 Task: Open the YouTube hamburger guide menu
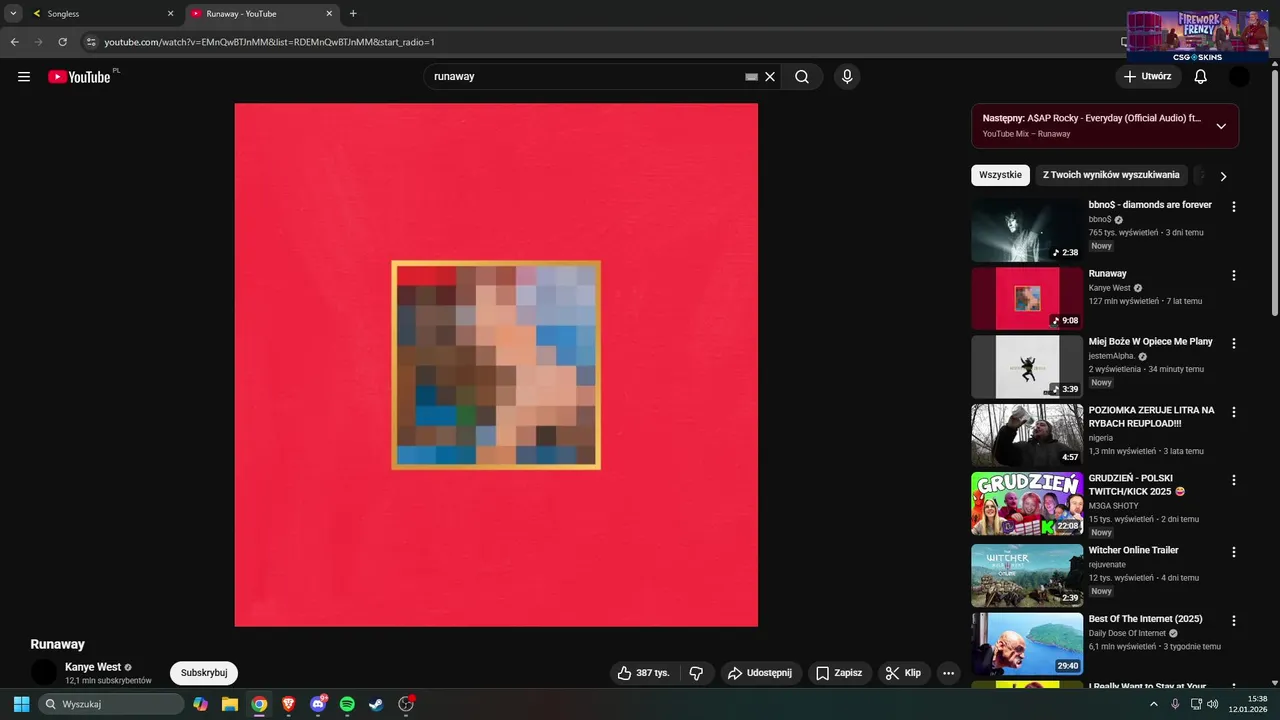point(24,77)
